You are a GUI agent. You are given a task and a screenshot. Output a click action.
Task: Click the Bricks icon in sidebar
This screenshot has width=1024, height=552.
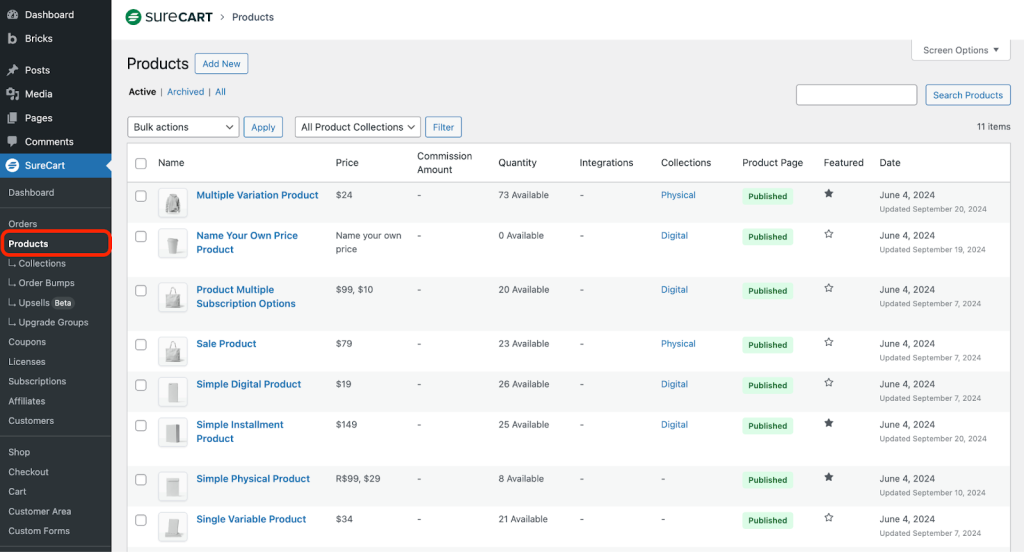click(x=12, y=39)
